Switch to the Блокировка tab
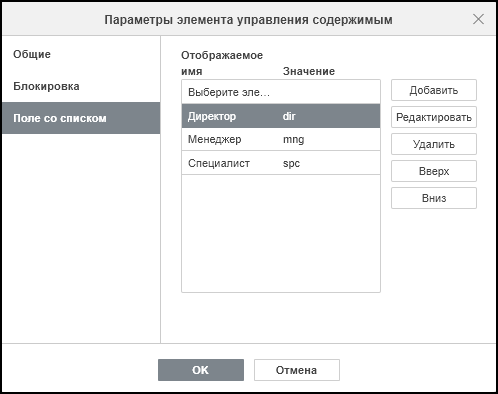 [81, 86]
